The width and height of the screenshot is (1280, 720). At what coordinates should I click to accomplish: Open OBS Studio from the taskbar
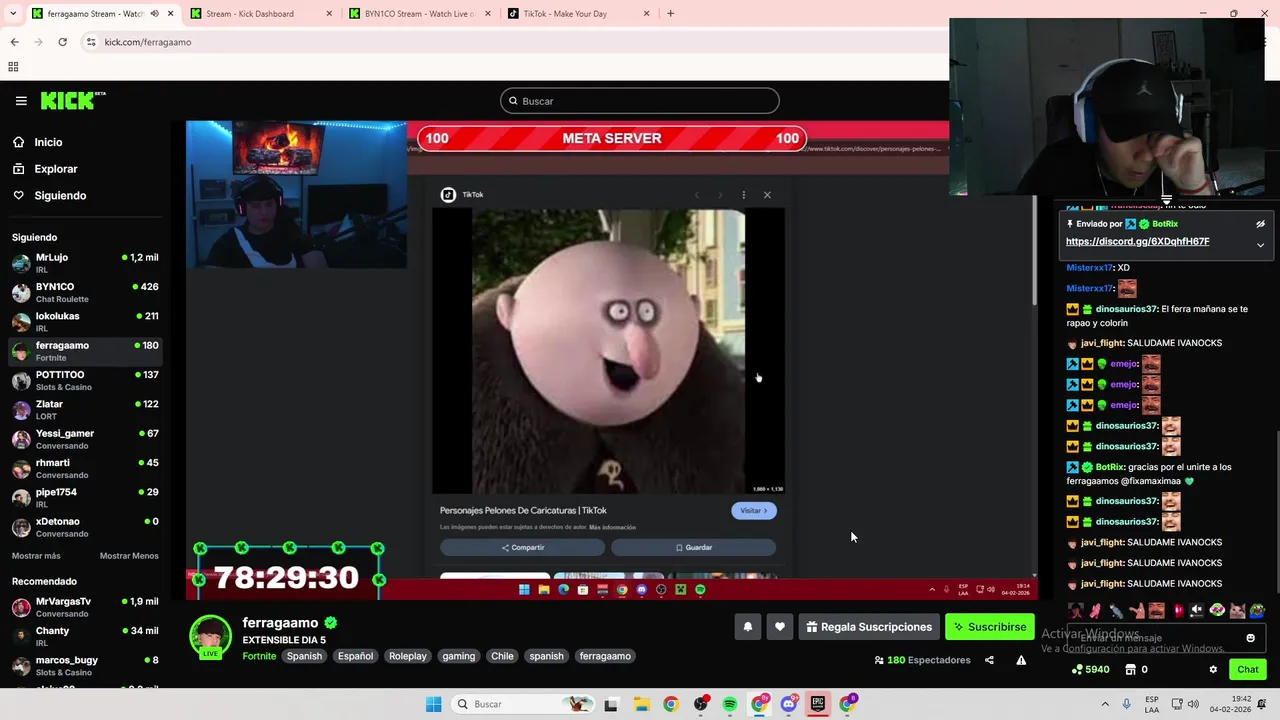tap(700, 704)
